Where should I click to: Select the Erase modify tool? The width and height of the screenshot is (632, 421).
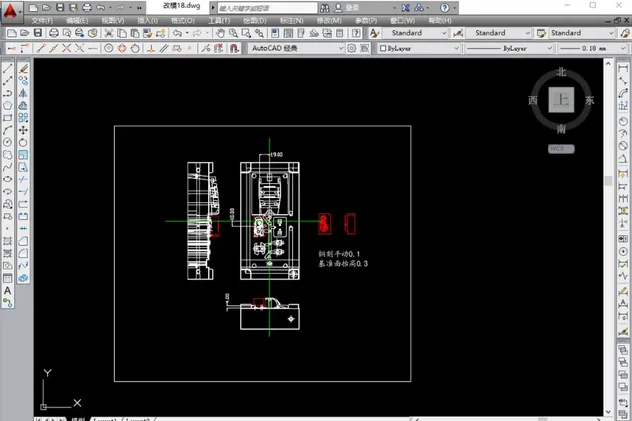pos(23,68)
